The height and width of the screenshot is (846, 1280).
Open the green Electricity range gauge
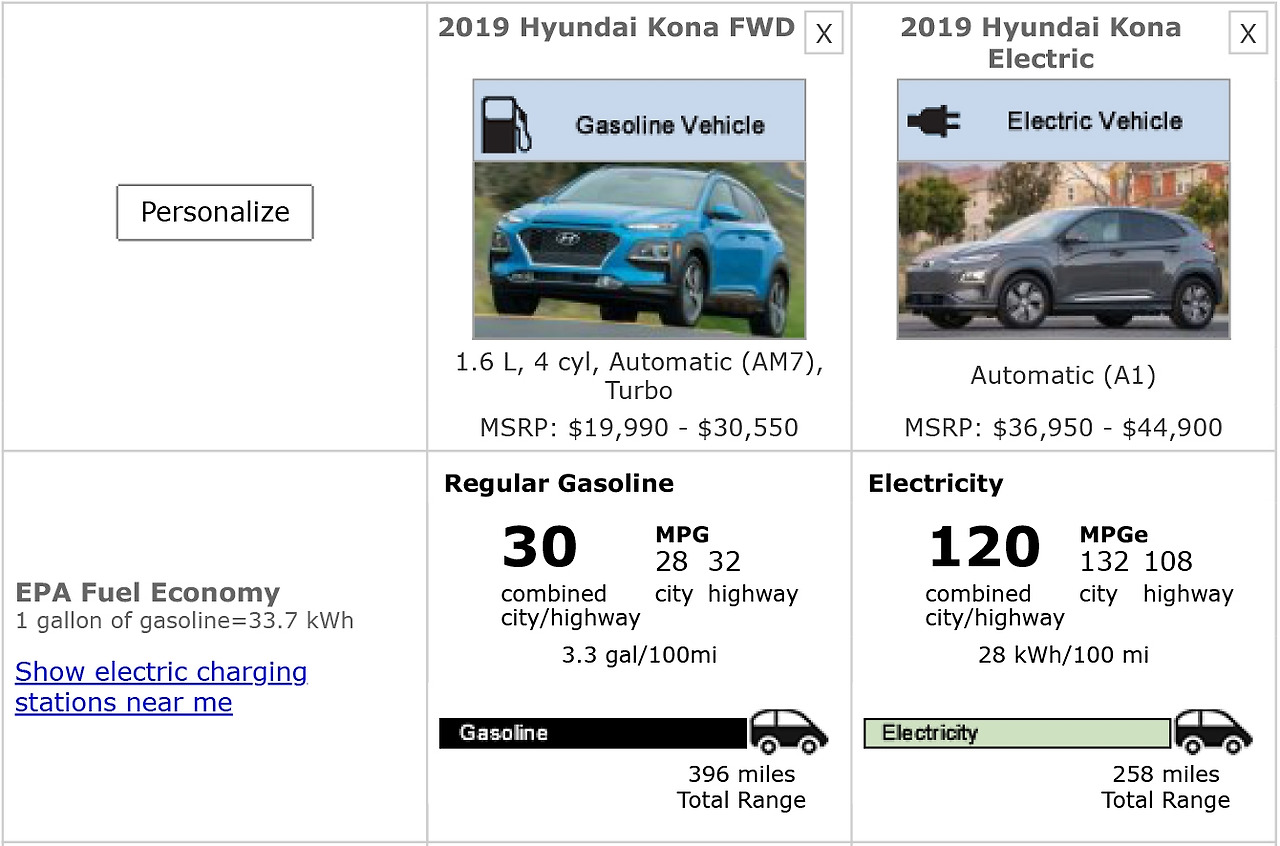click(x=1016, y=733)
